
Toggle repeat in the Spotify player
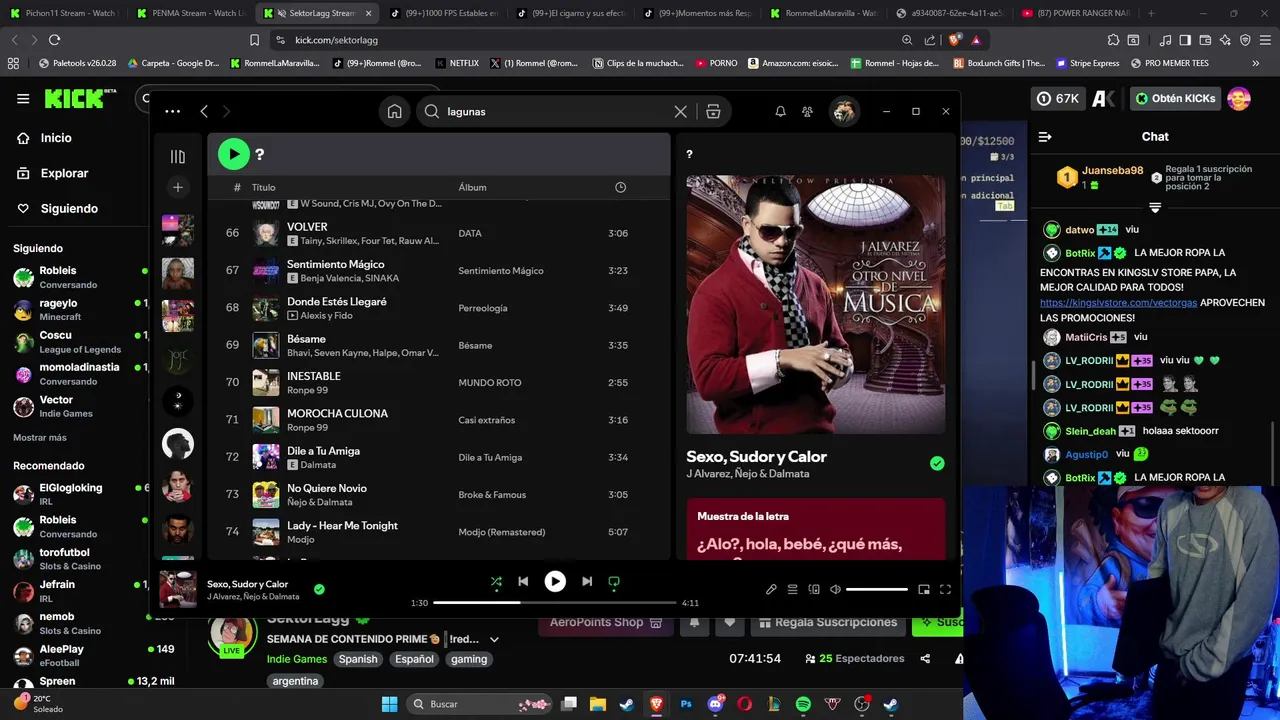[614, 581]
